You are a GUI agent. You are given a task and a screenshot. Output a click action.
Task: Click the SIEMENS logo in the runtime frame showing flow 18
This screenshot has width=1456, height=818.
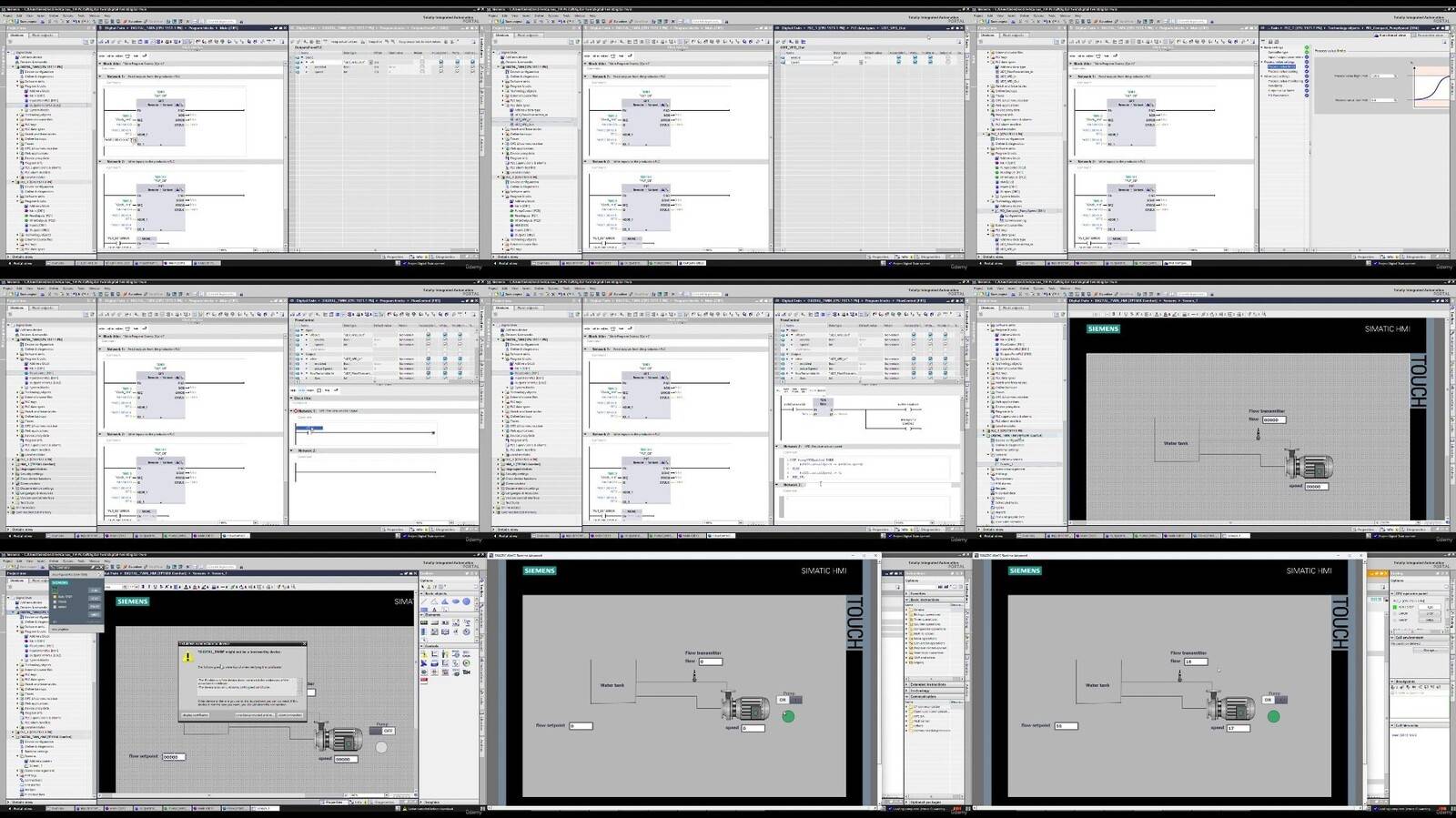tap(1025, 571)
